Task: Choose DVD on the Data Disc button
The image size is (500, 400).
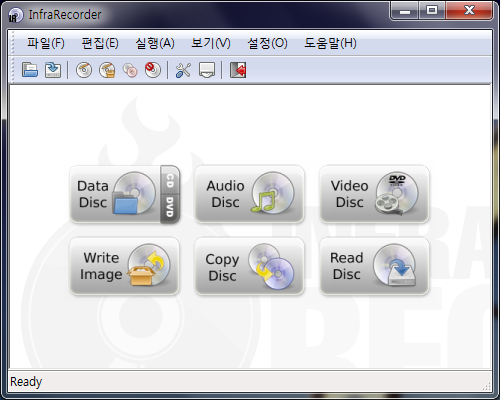Action: (x=170, y=208)
